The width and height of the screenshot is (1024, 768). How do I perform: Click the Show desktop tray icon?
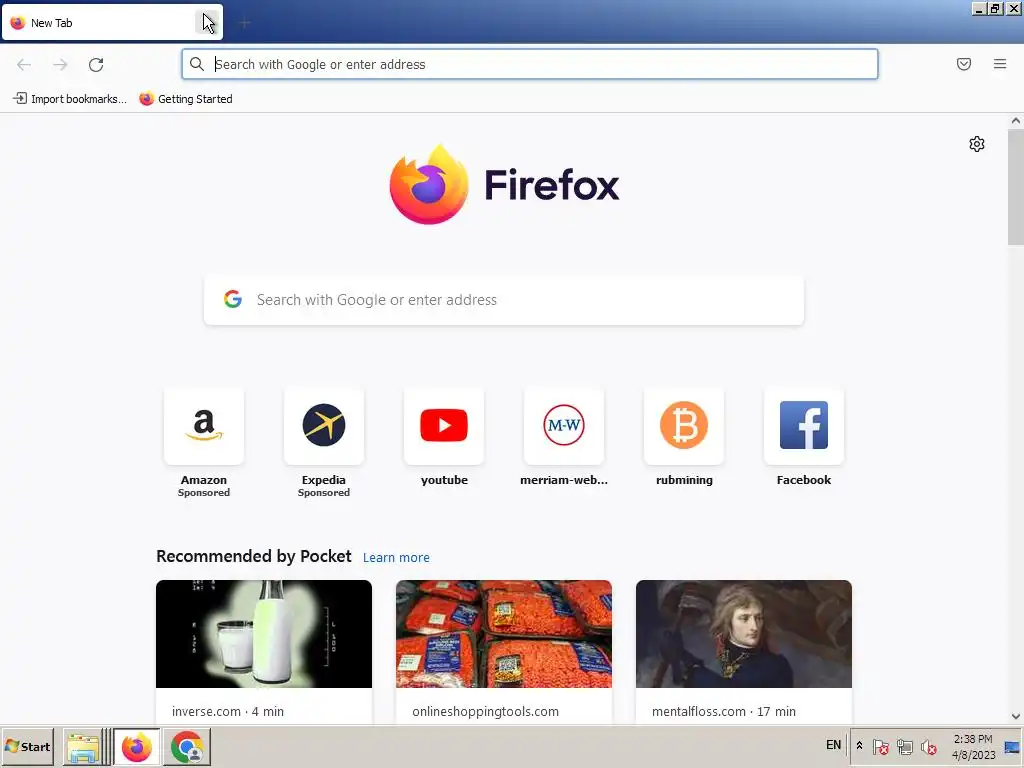pos(1012,747)
